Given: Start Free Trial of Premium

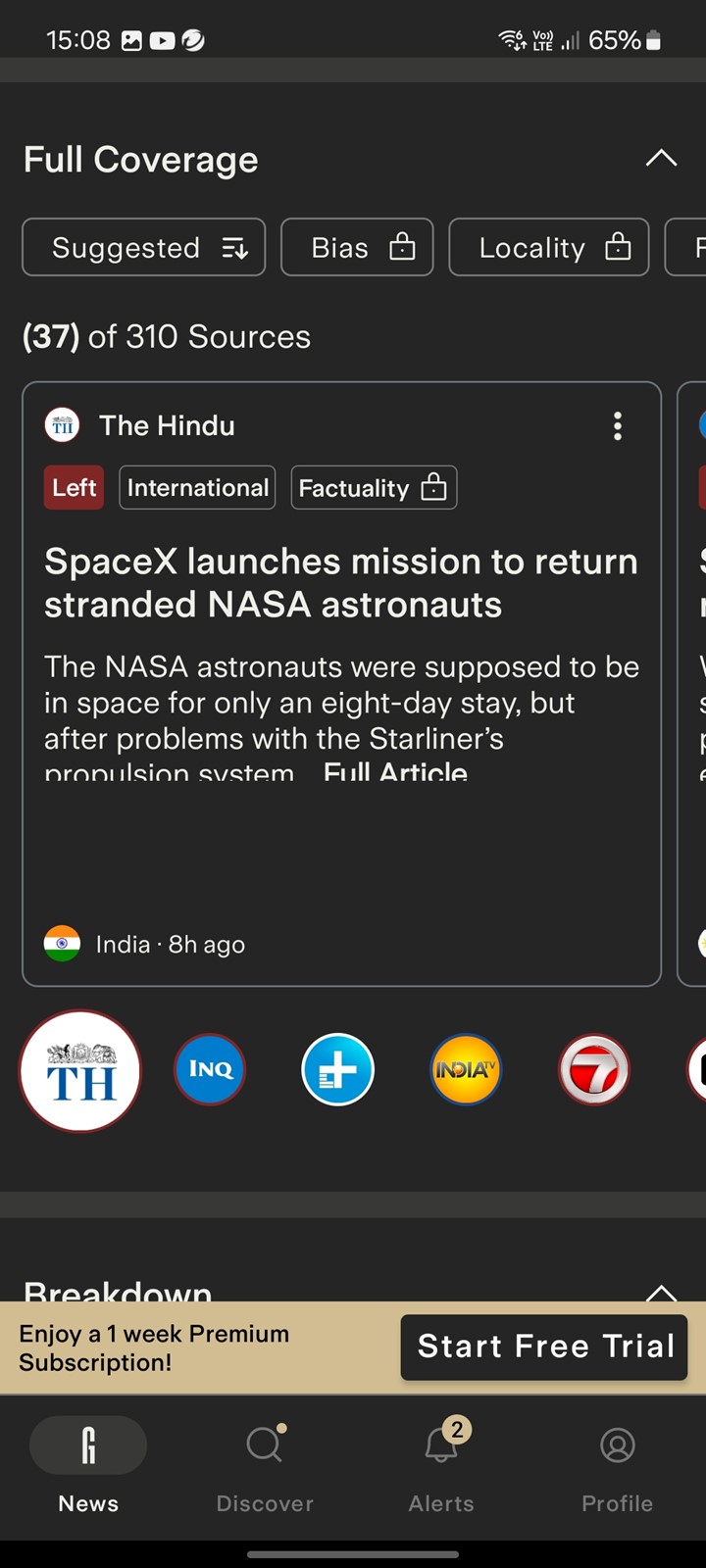Looking at the screenshot, I should click(544, 1347).
